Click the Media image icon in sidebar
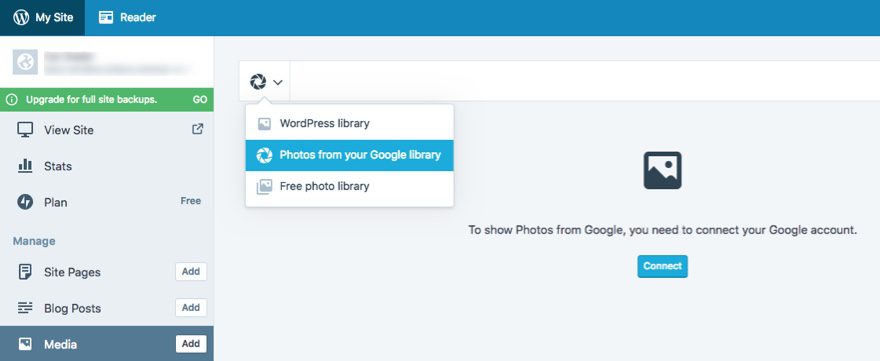Image resolution: width=880 pixels, height=361 pixels. (x=25, y=344)
